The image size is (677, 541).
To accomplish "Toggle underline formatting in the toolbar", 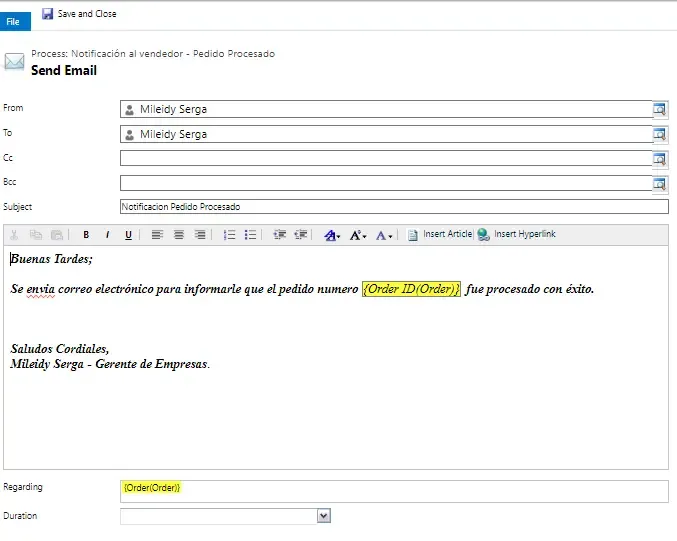I will 128,235.
